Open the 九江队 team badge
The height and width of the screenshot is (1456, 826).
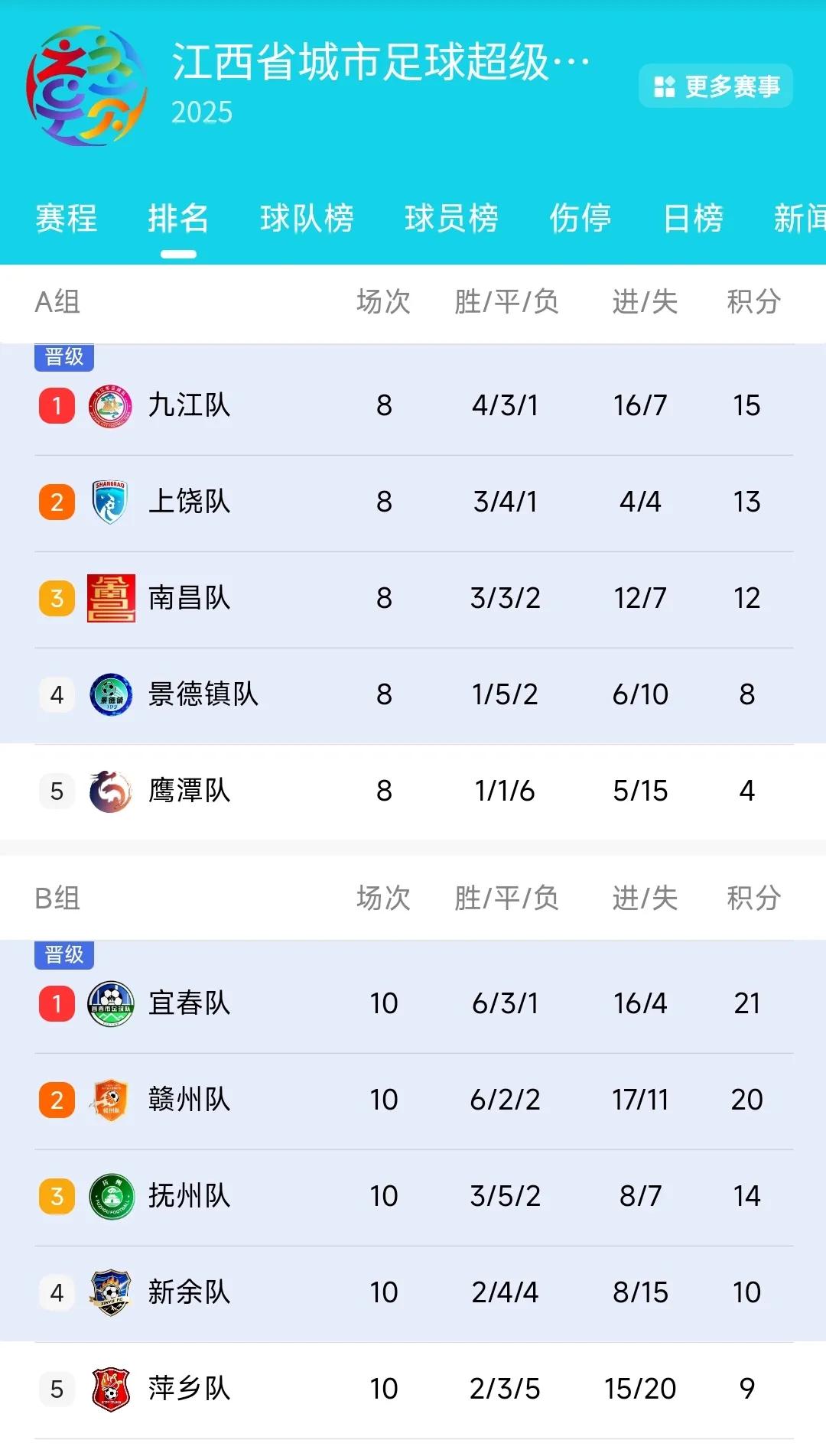pos(110,405)
